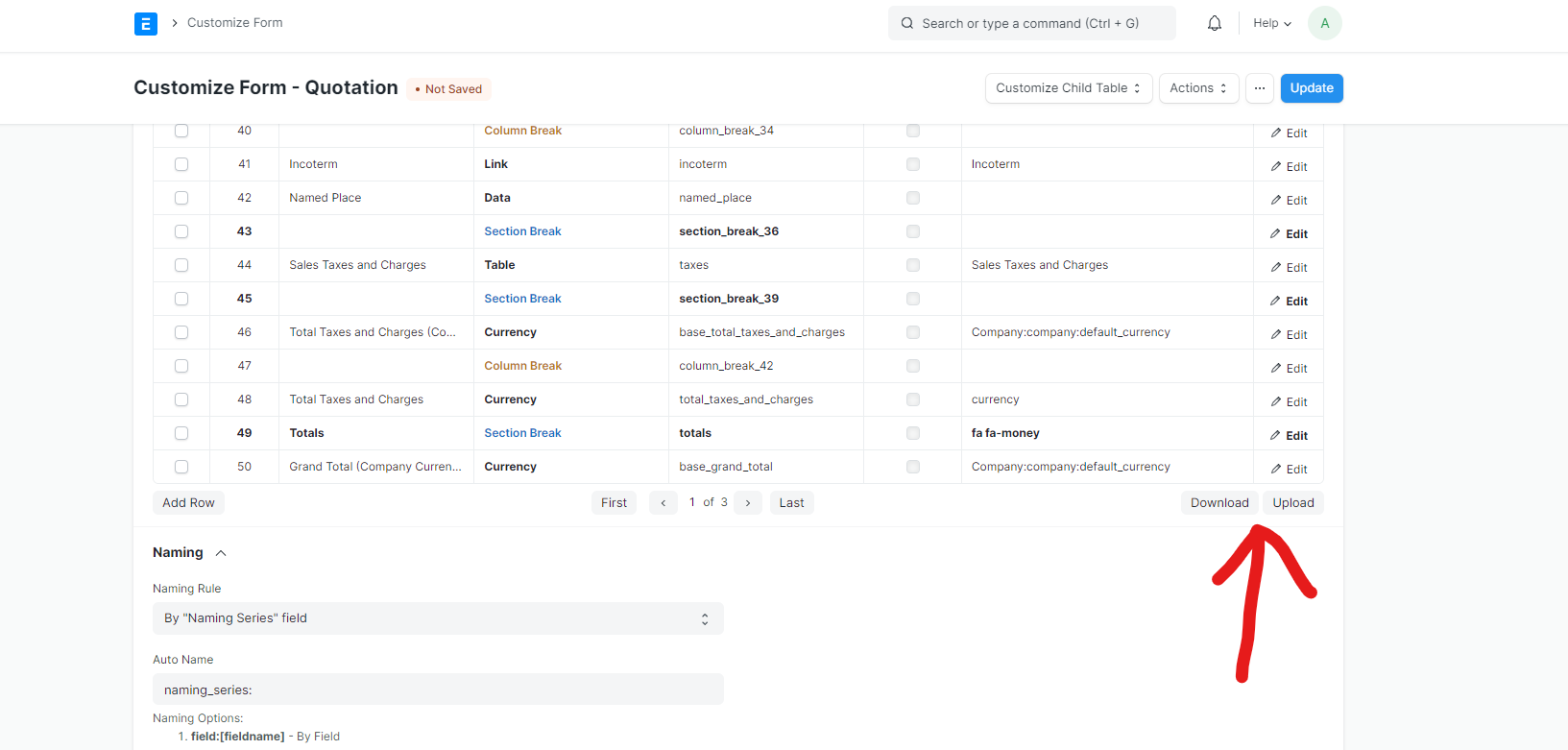Toggle mandatory checkbox for incoterm row
The height and width of the screenshot is (750, 1568).
coord(913,164)
